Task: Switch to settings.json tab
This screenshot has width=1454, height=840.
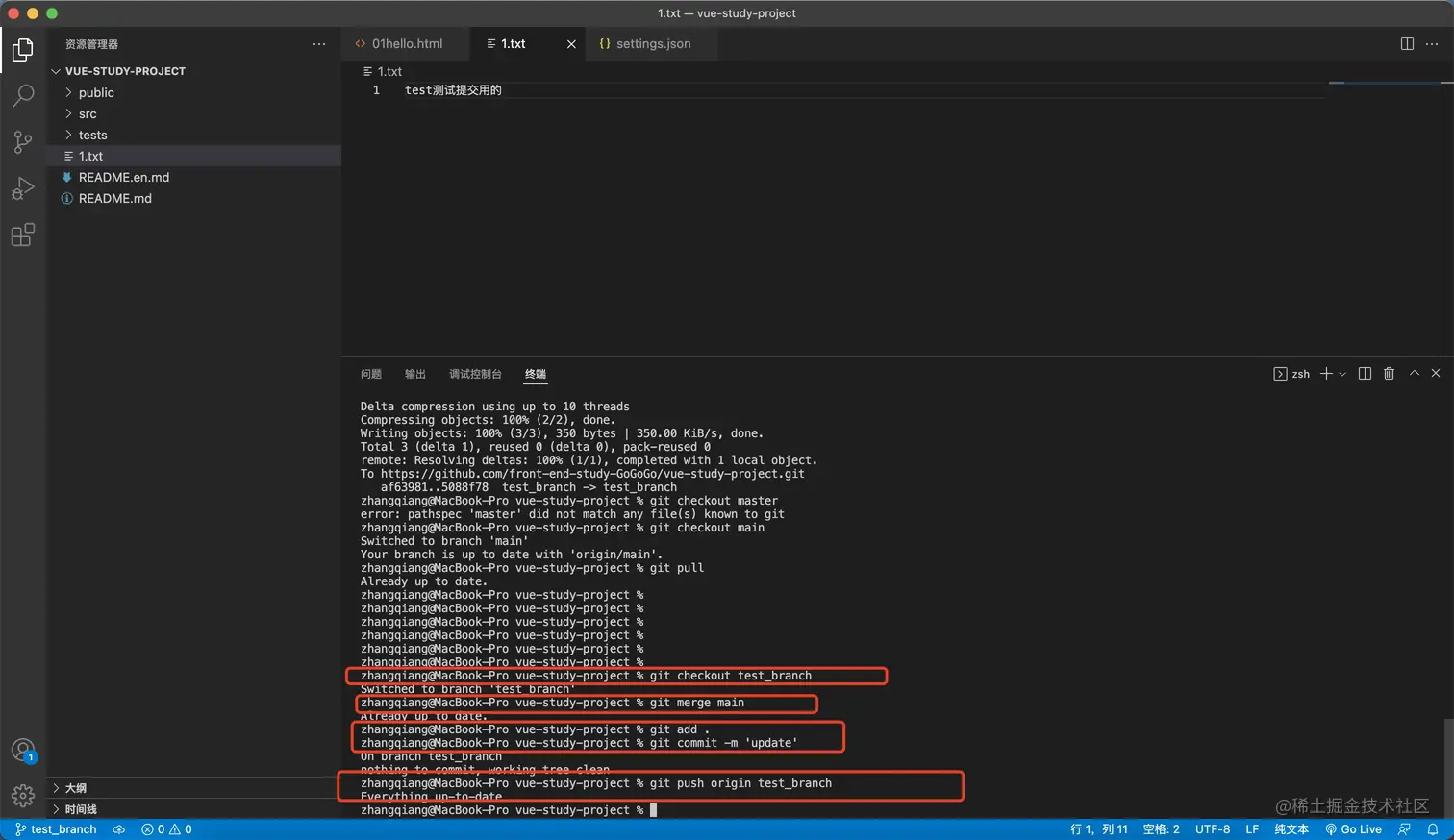Action: coord(653,44)
